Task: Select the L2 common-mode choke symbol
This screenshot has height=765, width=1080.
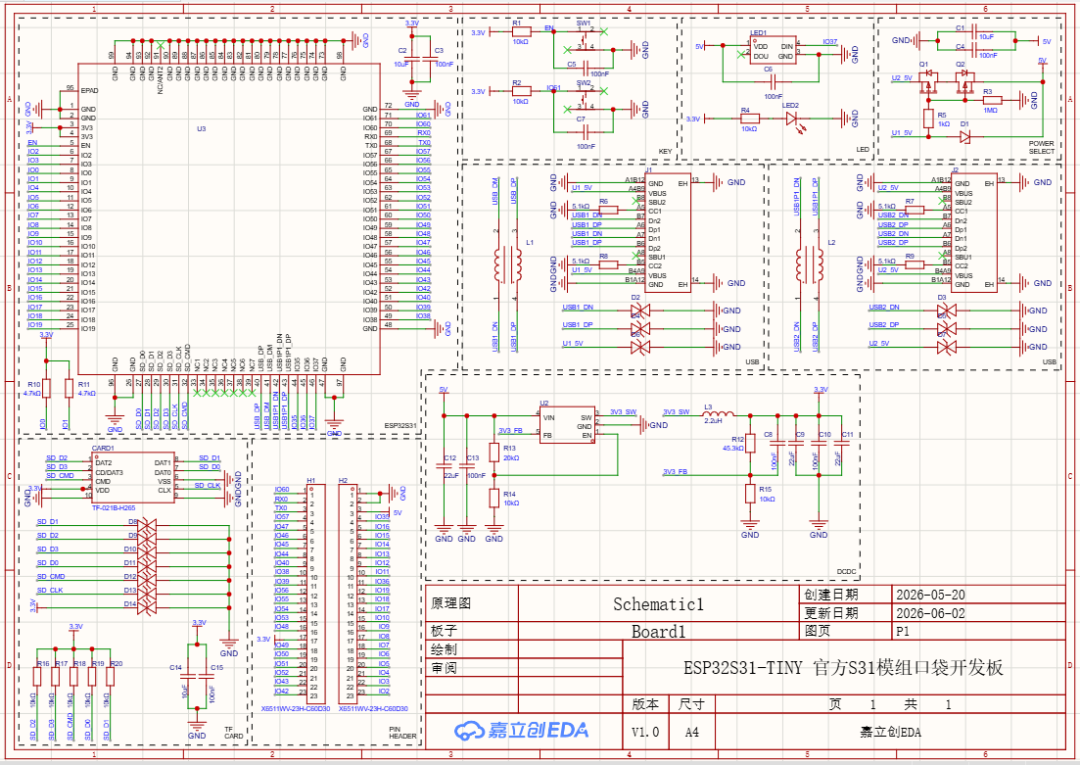Action: pos(810,263)
